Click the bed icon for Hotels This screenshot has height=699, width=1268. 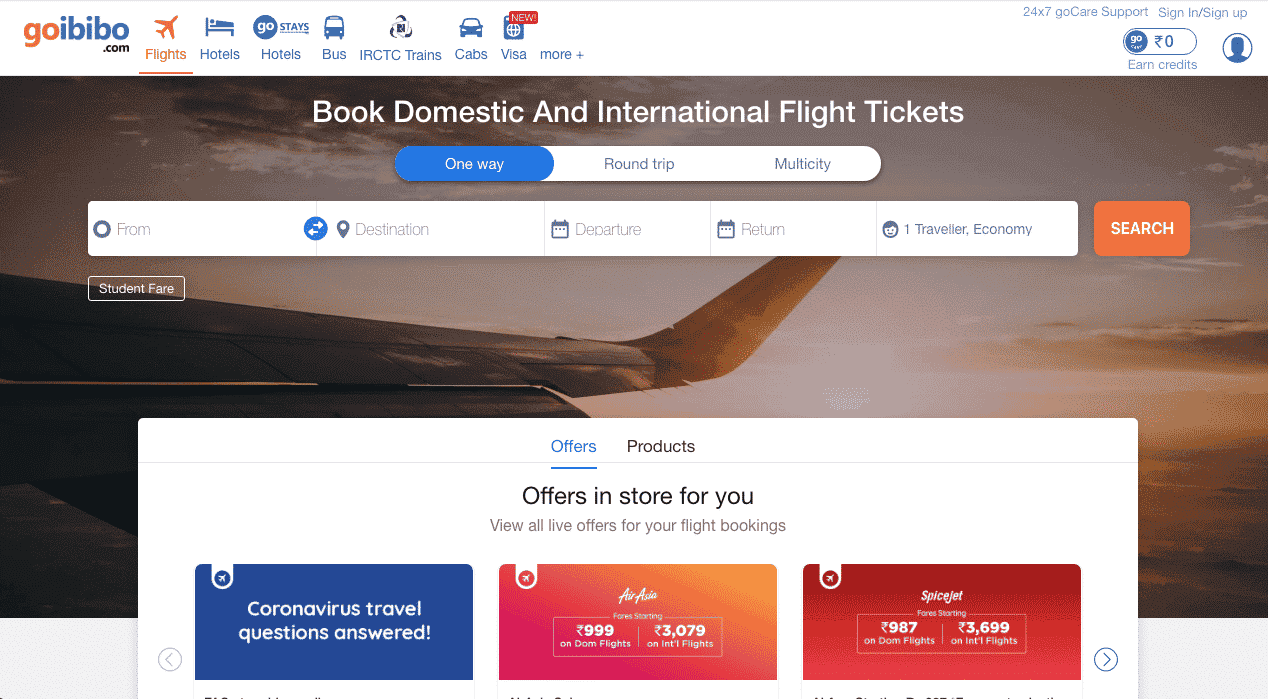coord(219,27)
